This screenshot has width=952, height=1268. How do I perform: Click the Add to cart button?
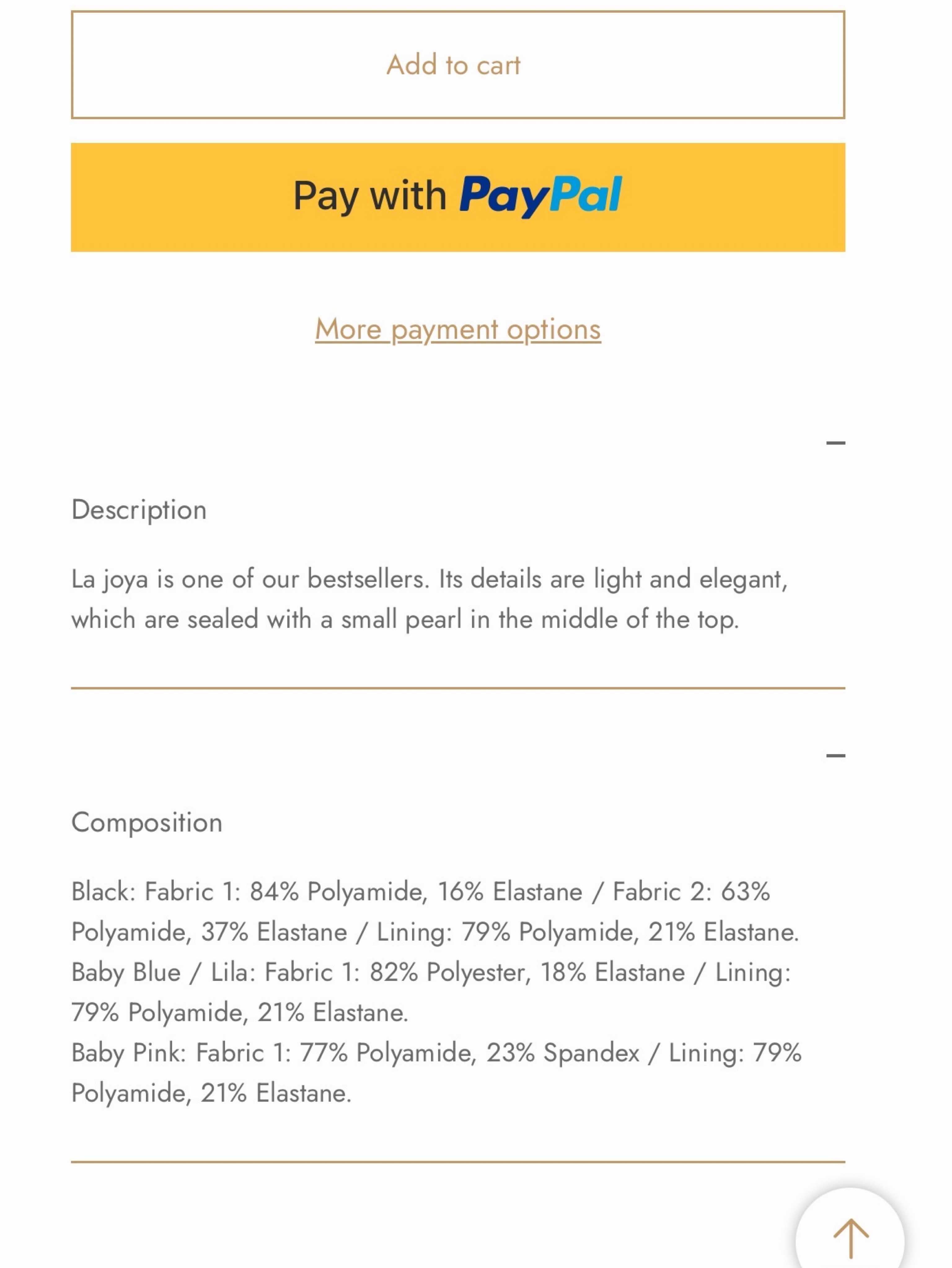click(458, 65)
